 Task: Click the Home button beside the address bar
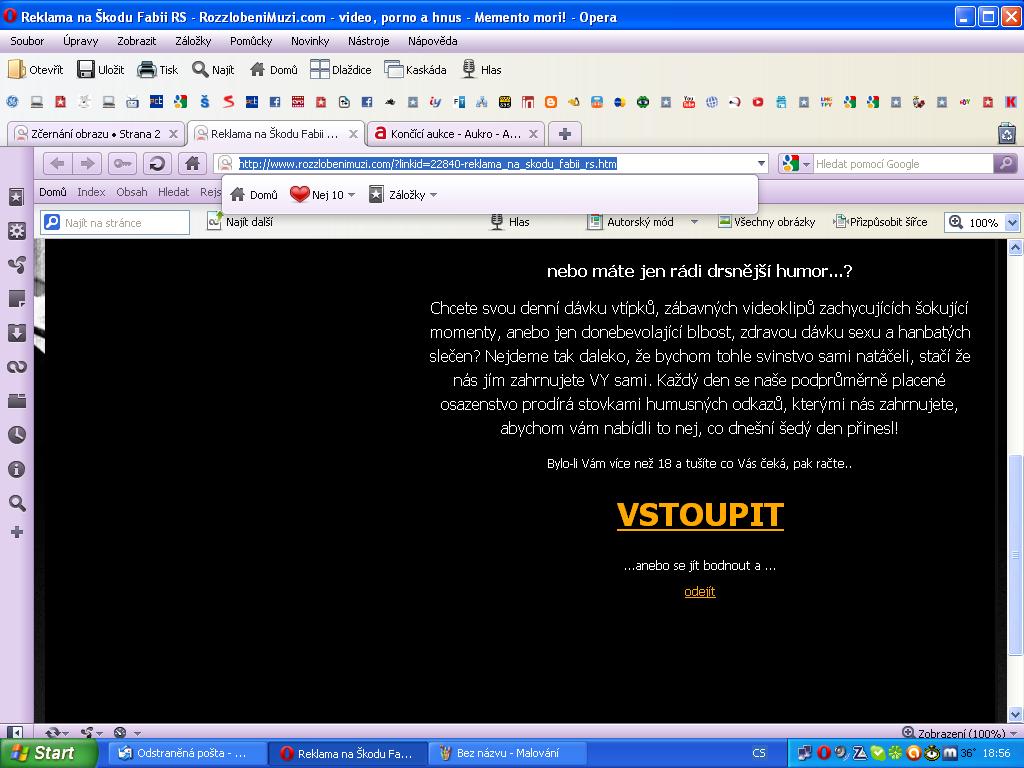point(192,164)
